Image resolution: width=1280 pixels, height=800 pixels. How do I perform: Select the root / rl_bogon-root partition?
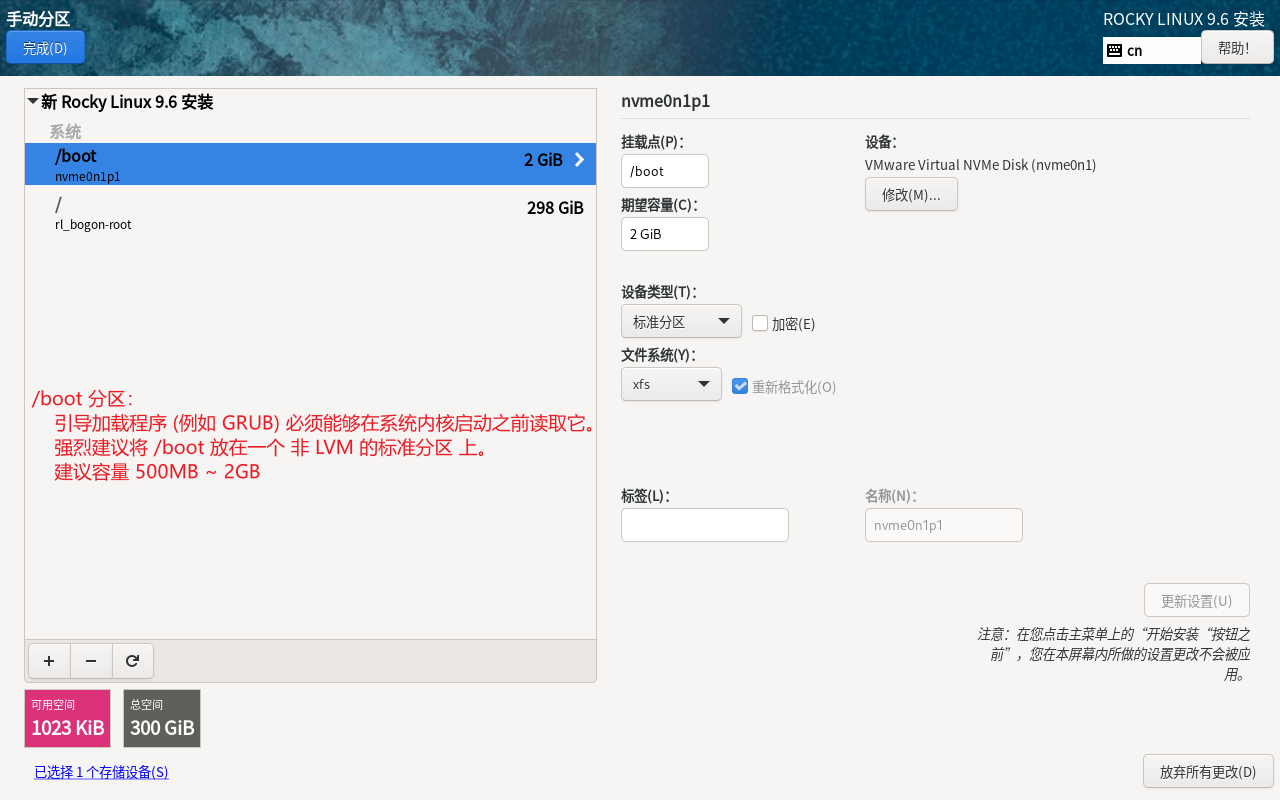click(x=300, y=212)
